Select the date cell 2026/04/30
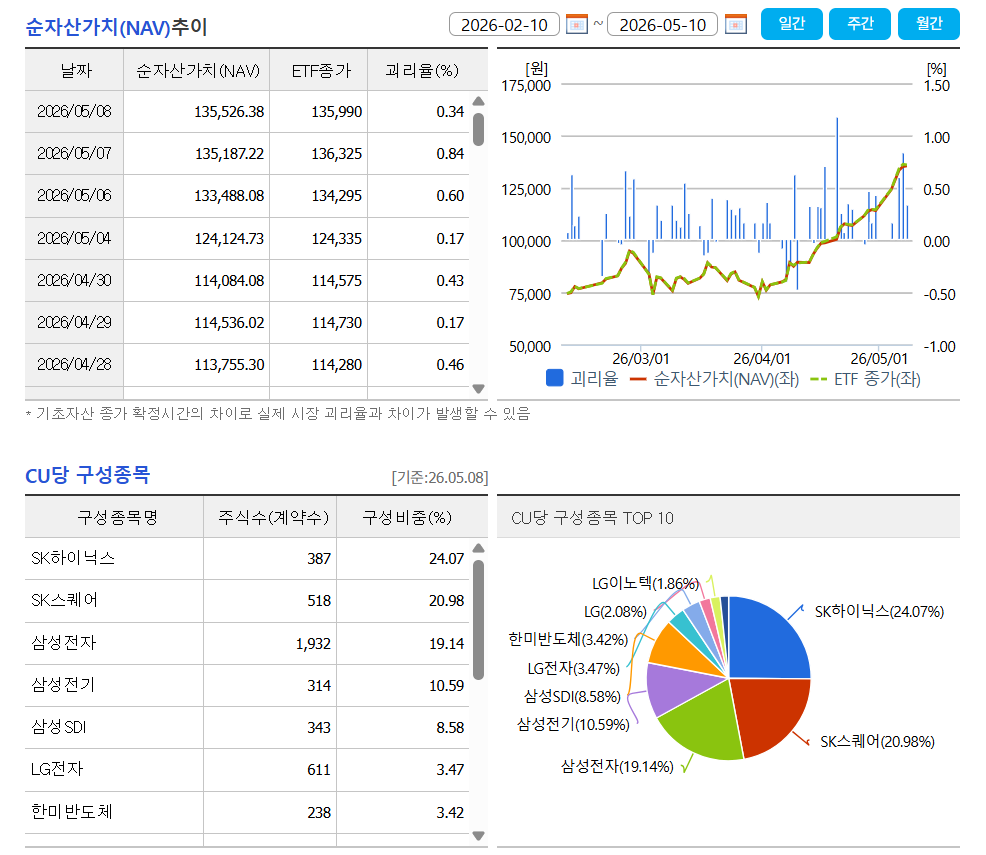 tap(74, 280)
